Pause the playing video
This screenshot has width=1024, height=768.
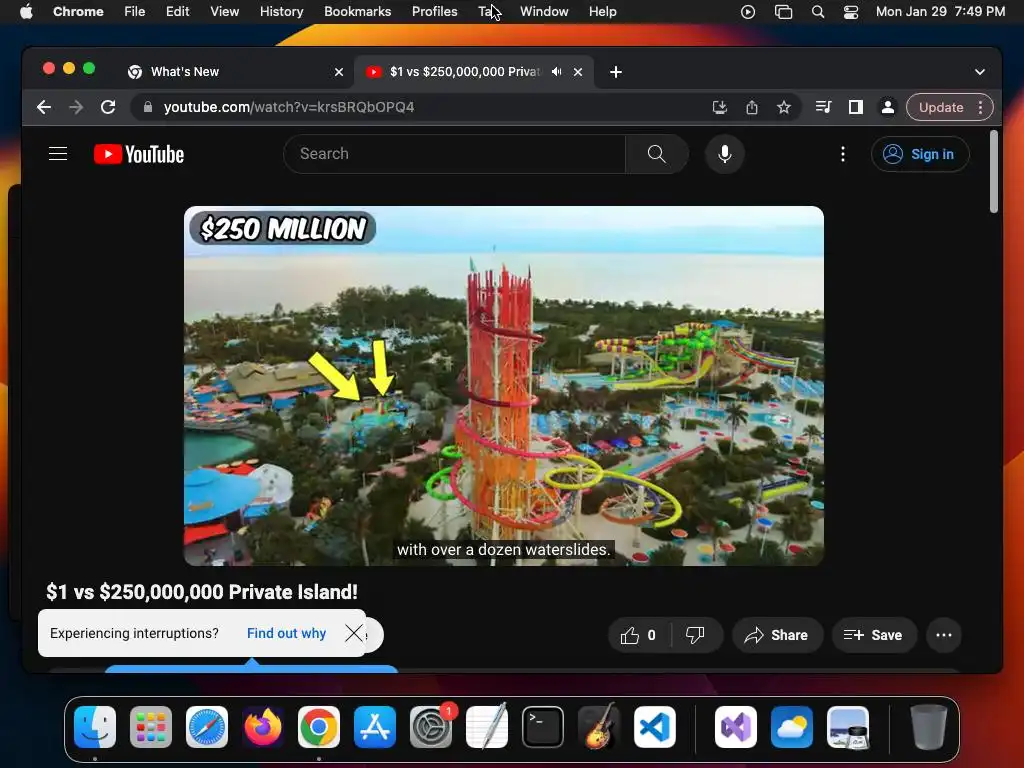(504, 385)
